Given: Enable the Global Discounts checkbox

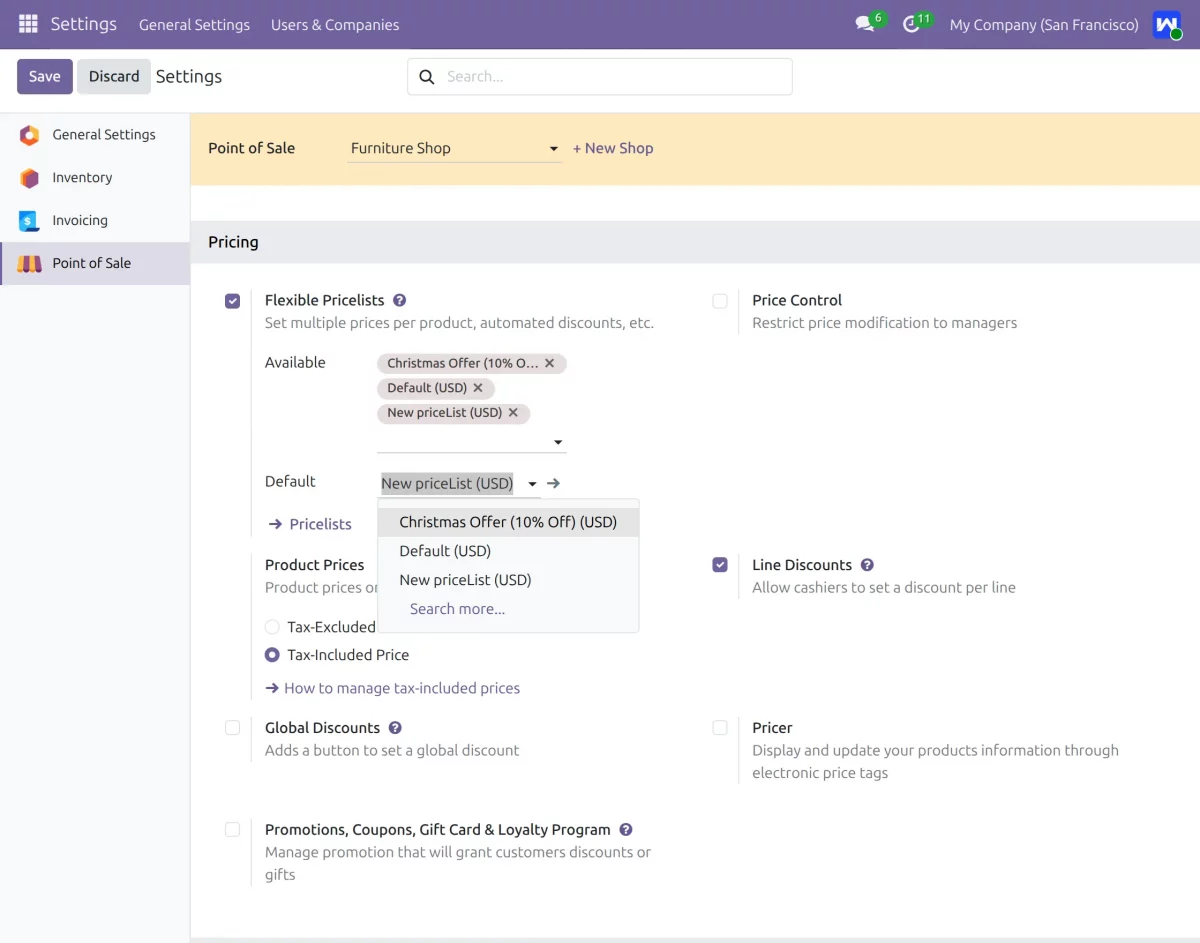Looking at the screenshot, I should pyautogui.click(x=233, y=728).
